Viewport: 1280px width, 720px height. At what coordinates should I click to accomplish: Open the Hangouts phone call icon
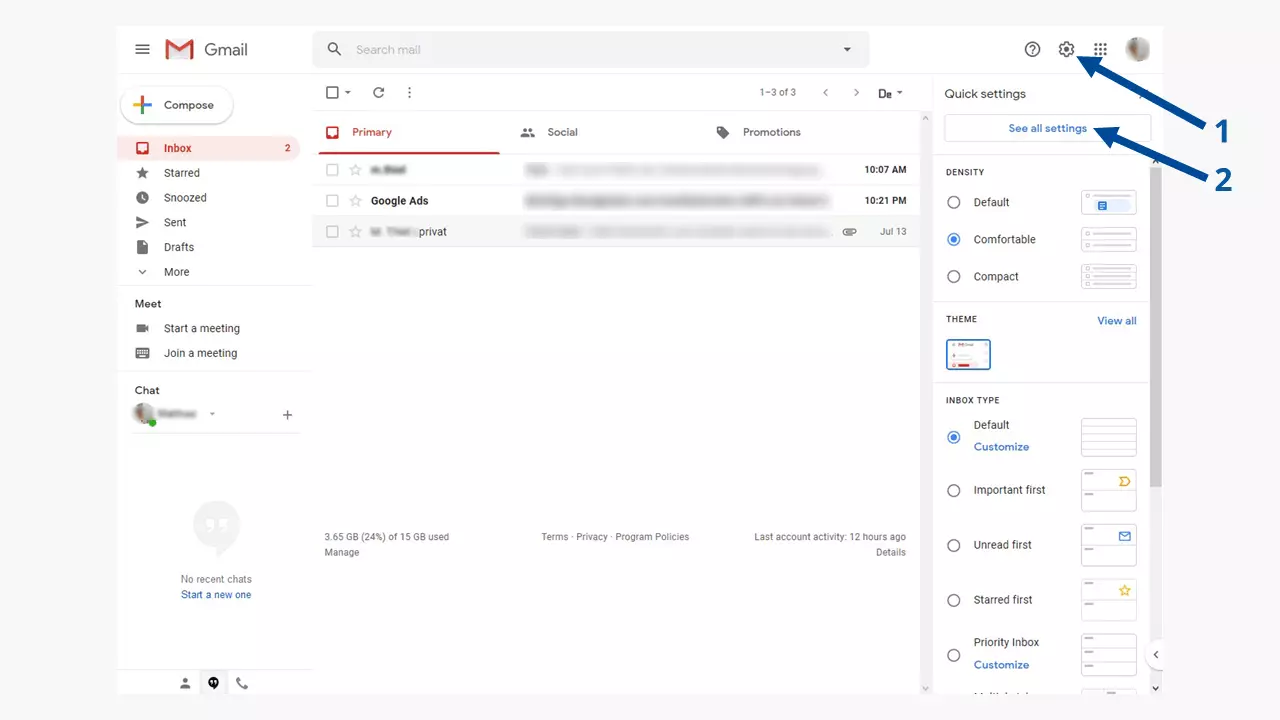point(242,684)
